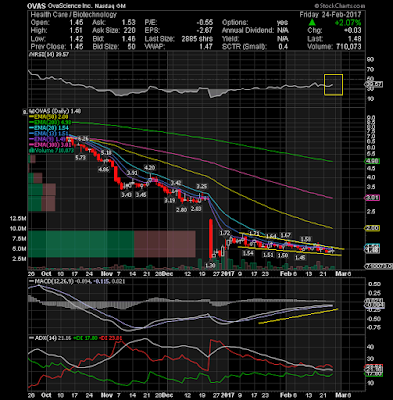Click the green up-arrow change indicator
Viewport: 393px width, 400px height.
[312, 23]
